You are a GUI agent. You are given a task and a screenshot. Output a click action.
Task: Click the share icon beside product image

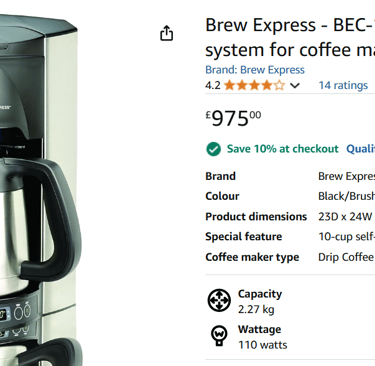click(x=166, y=33)
